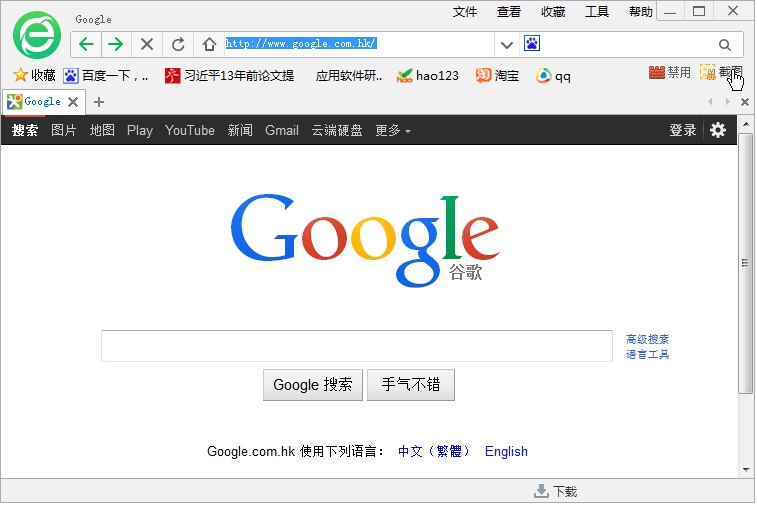Click the 下载 download status bar button
This screenshot has width=757, height=505.
(x=556, y=491)
